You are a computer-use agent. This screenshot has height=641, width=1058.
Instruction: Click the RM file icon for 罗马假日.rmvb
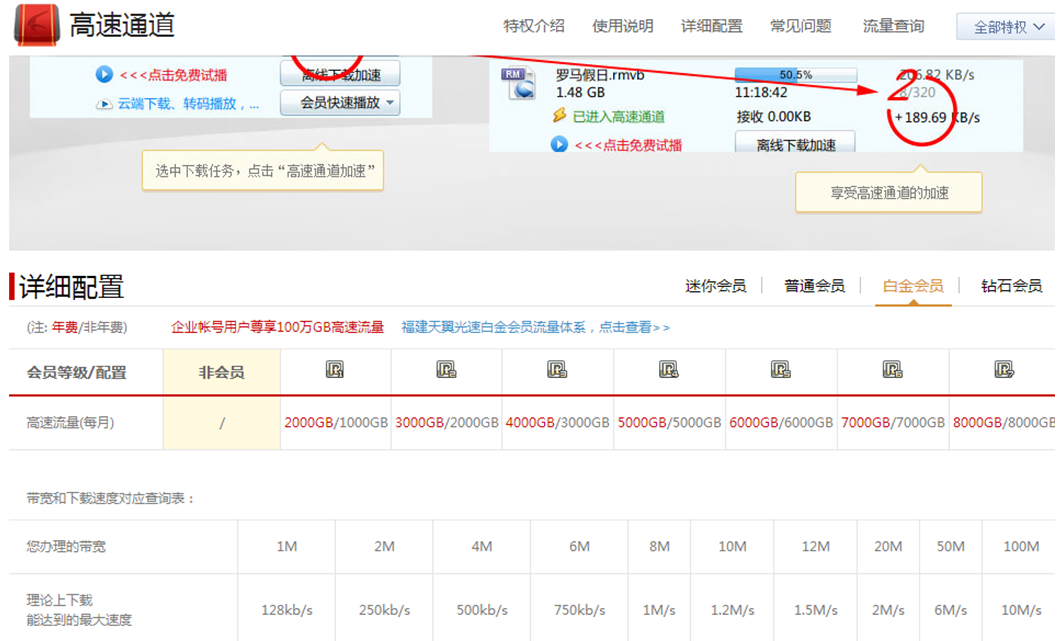pyautogui.click(x=518, y=84)
